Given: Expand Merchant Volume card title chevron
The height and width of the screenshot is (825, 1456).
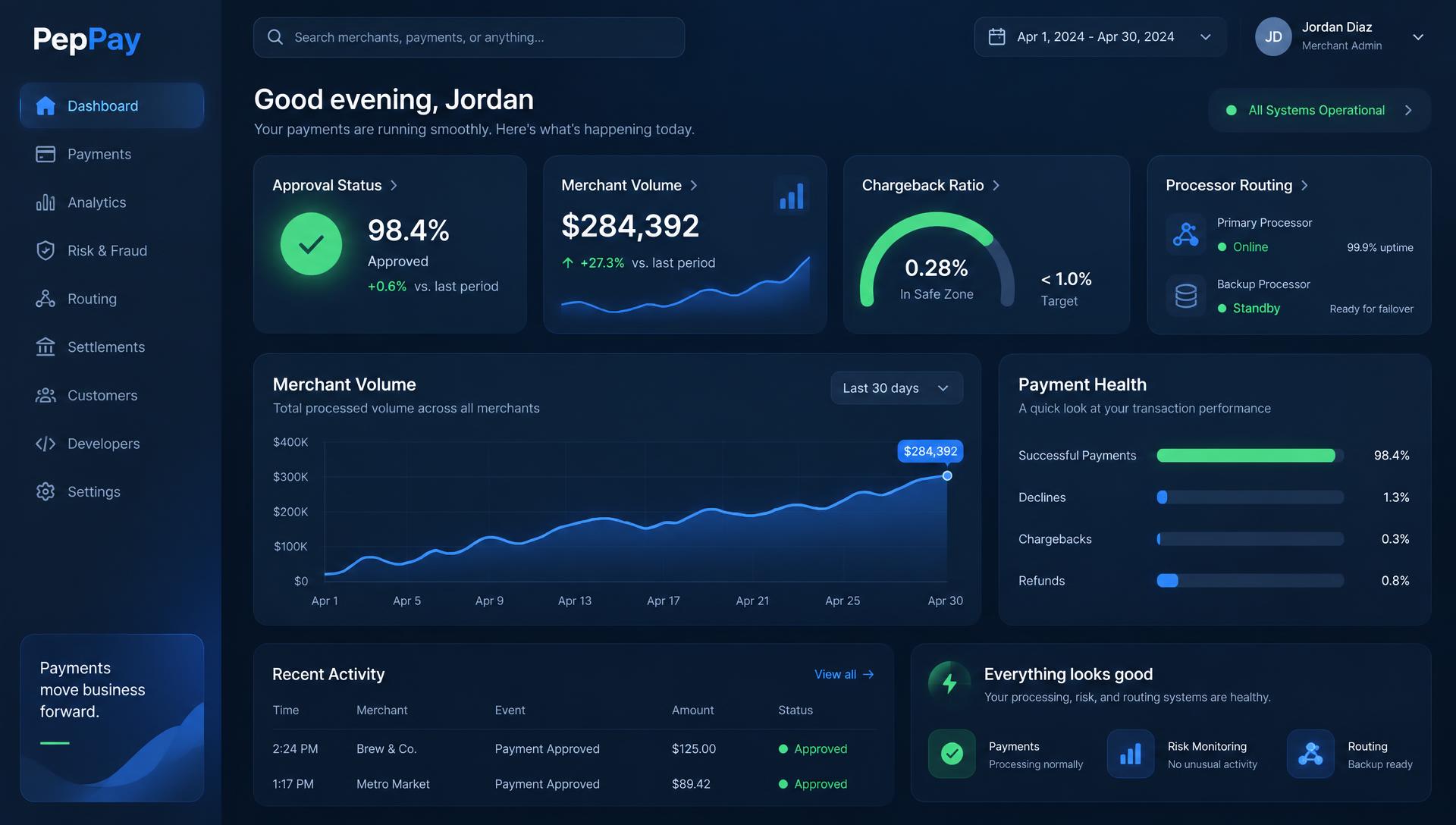Looking at the screenshot, I should click(694, 185).
